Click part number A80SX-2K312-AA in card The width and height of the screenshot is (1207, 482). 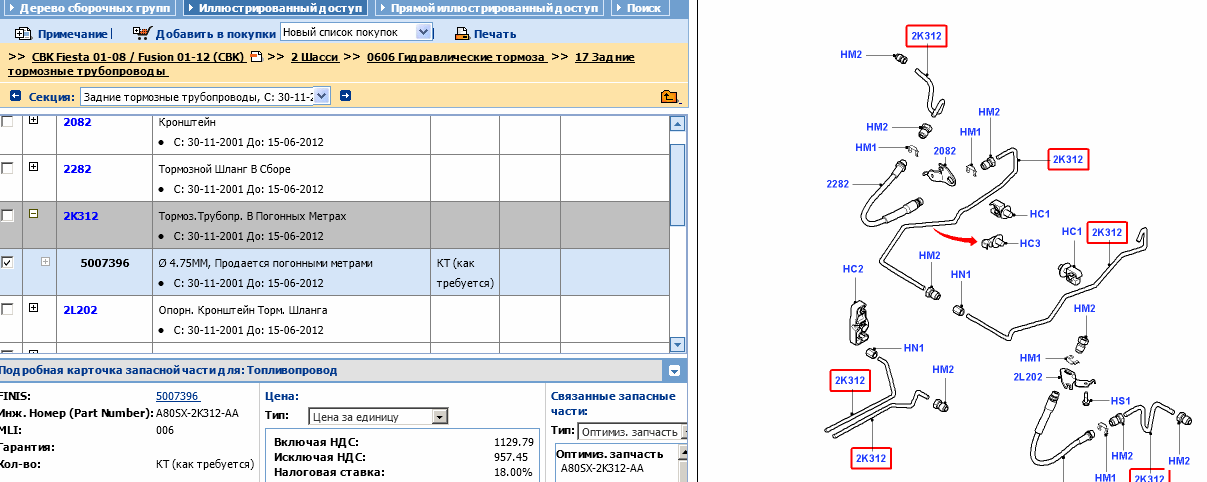click(197, 412)
